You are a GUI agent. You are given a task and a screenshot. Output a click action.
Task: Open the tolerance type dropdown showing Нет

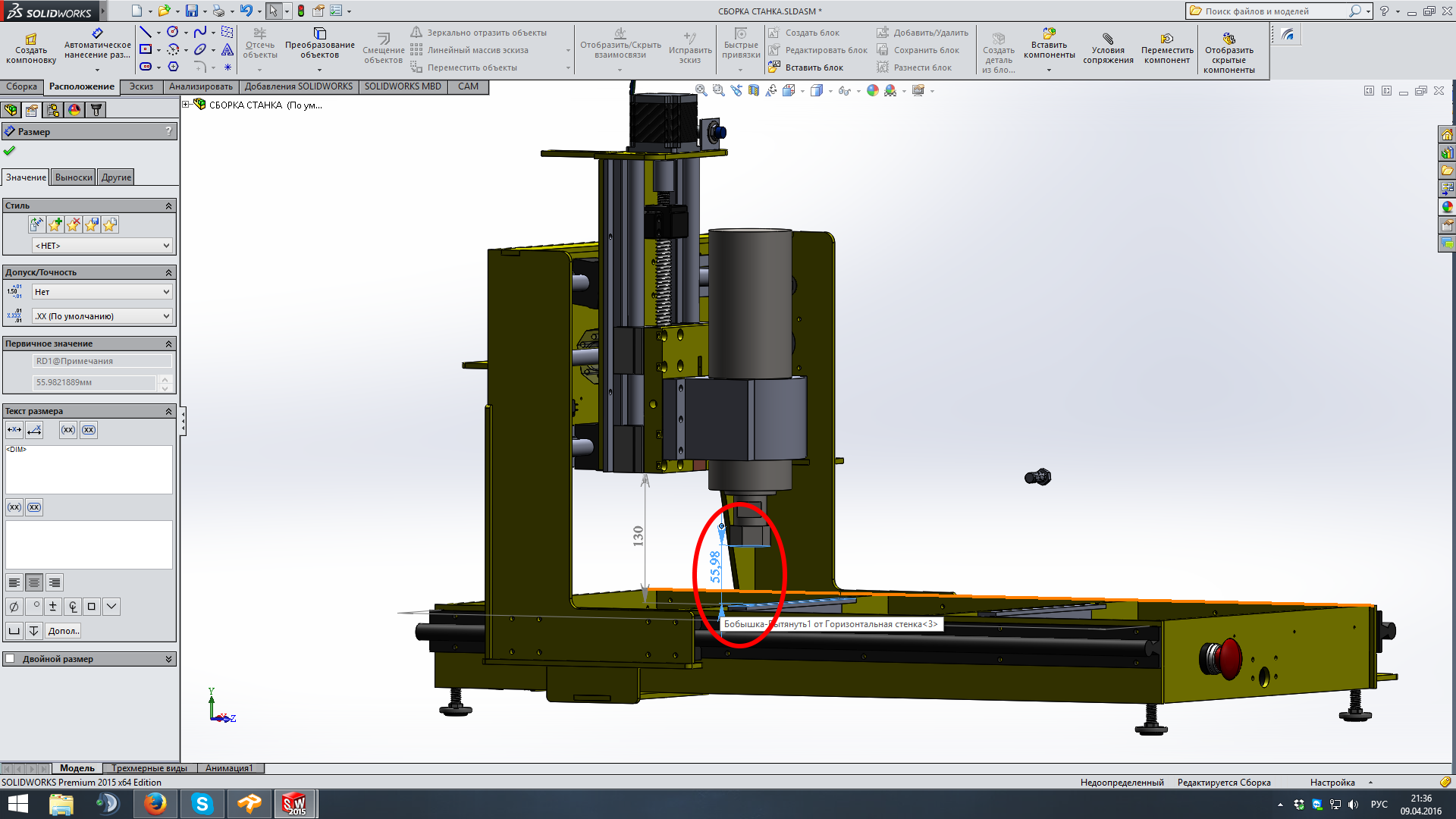point(102,292)
